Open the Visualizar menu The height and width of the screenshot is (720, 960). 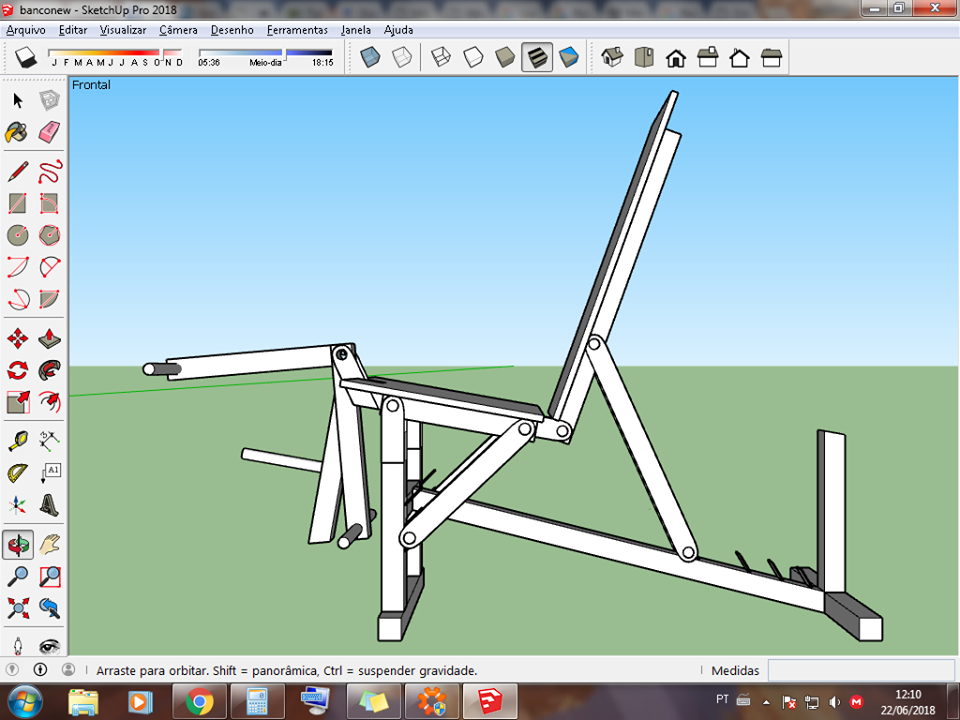pyautogui.click(x=123, y=30)
